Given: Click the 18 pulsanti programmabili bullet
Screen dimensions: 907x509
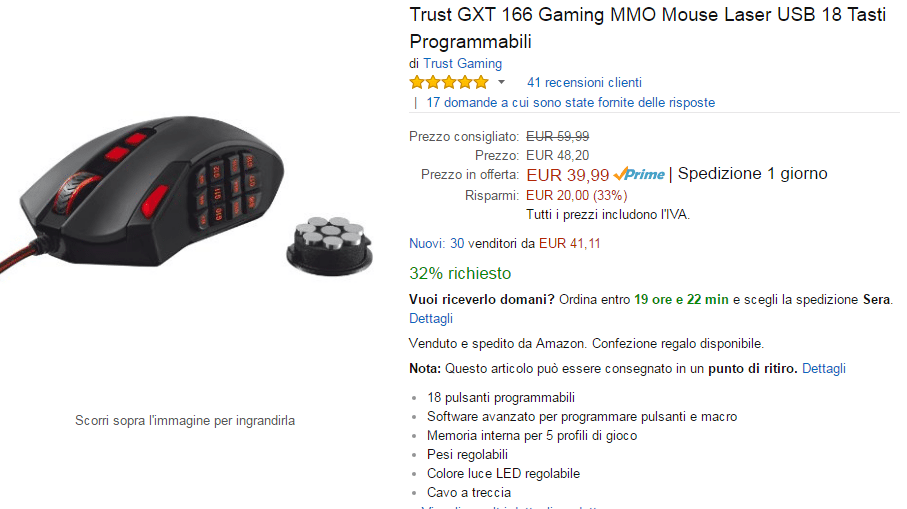Looking at the screenshot, I should [501, 397].
